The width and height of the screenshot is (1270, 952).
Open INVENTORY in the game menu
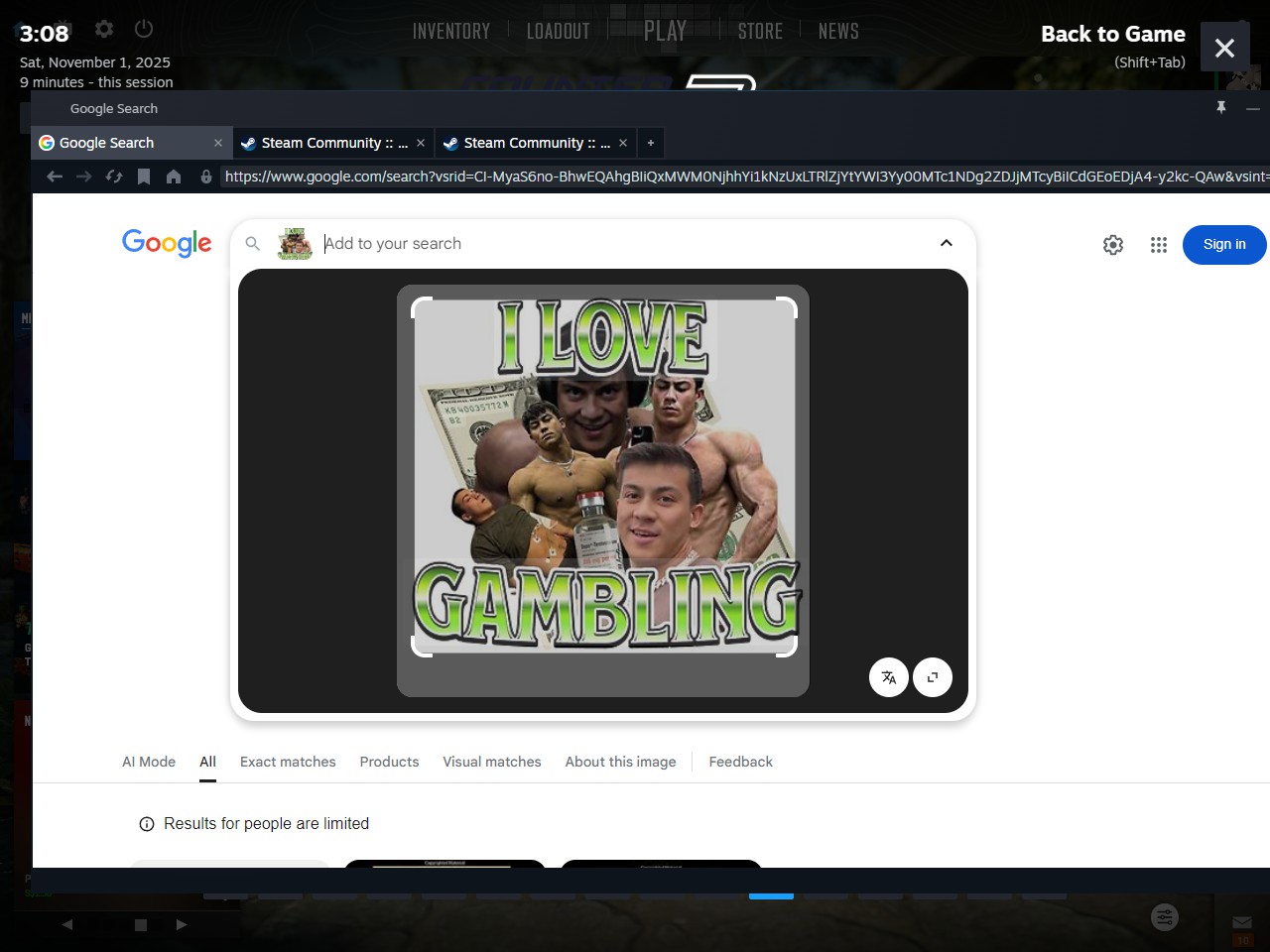pos(451,31)
